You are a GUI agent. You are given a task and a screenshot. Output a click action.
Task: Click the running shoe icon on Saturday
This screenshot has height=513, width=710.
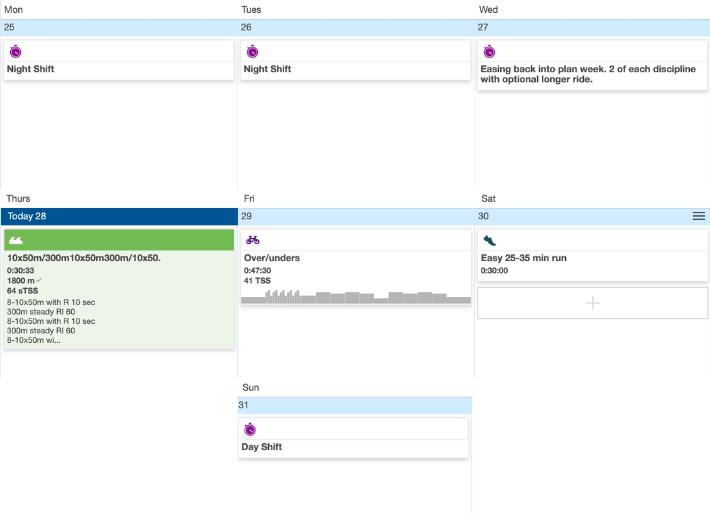[490, 240]
